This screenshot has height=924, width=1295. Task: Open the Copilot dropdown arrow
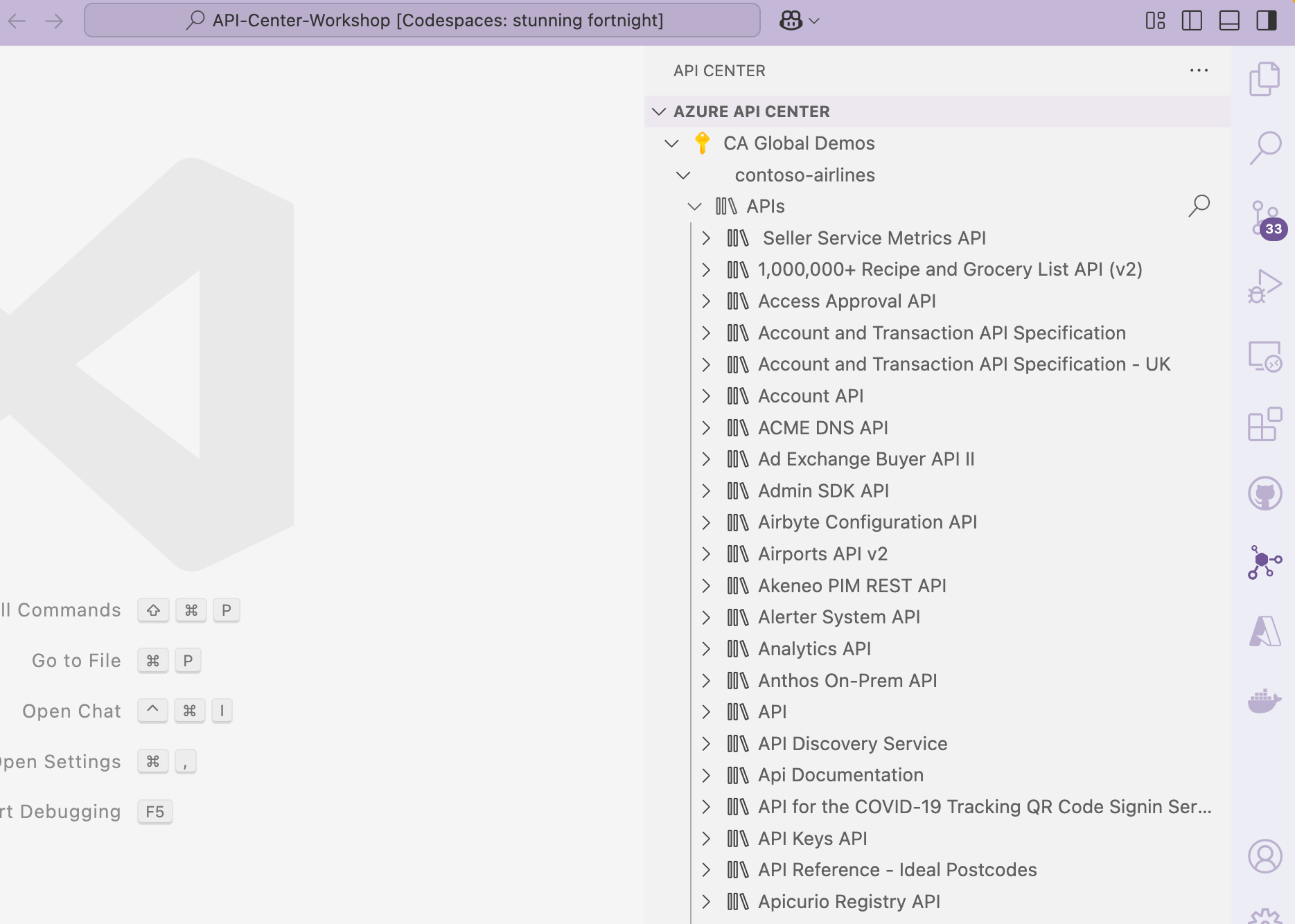pos(814,21)
